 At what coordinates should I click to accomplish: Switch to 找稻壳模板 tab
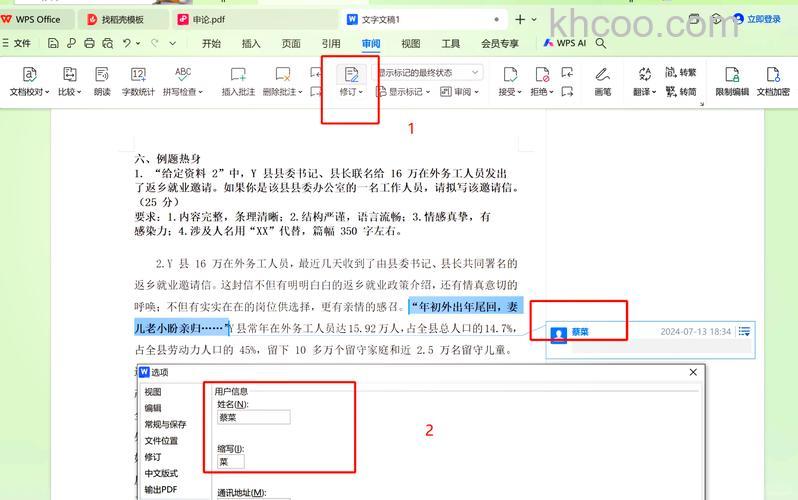point(122,19)
